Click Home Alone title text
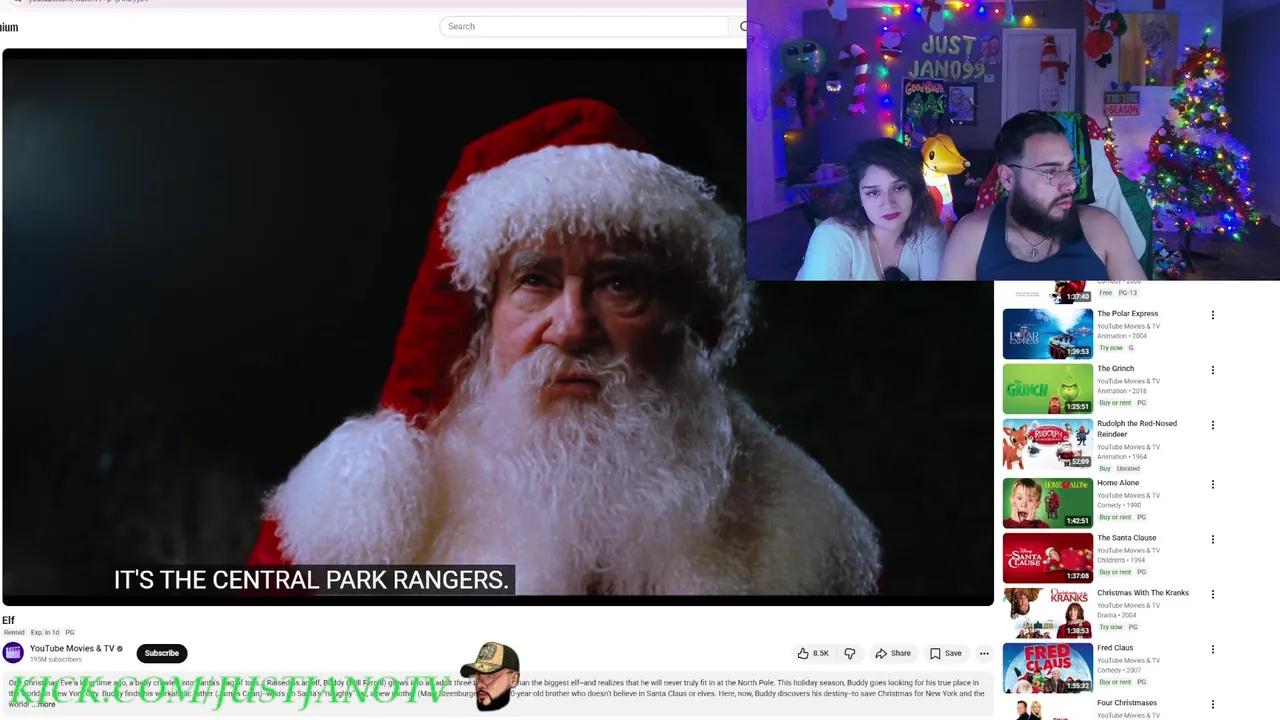 (x=1117, y=483)
